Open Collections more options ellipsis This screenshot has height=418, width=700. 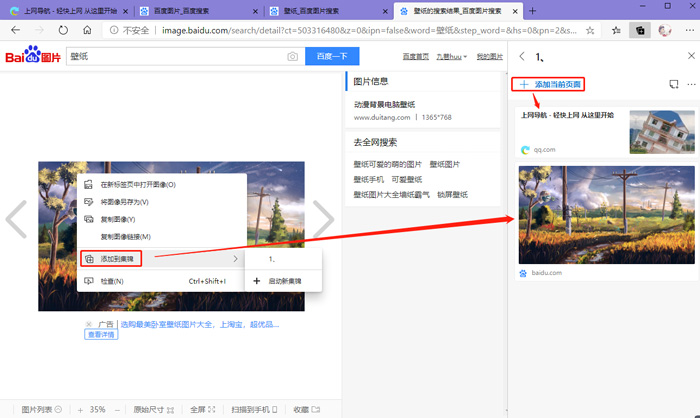click(x=690, y=85)
